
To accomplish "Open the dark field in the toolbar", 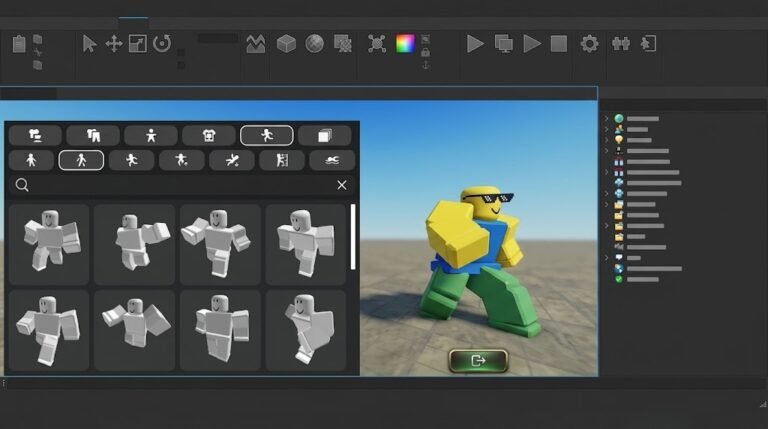I will point(218,38).
